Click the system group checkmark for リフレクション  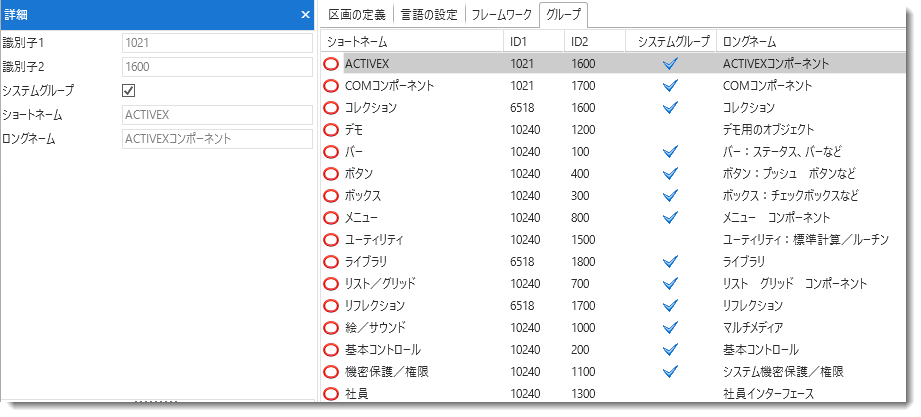[x=670, y=305]
